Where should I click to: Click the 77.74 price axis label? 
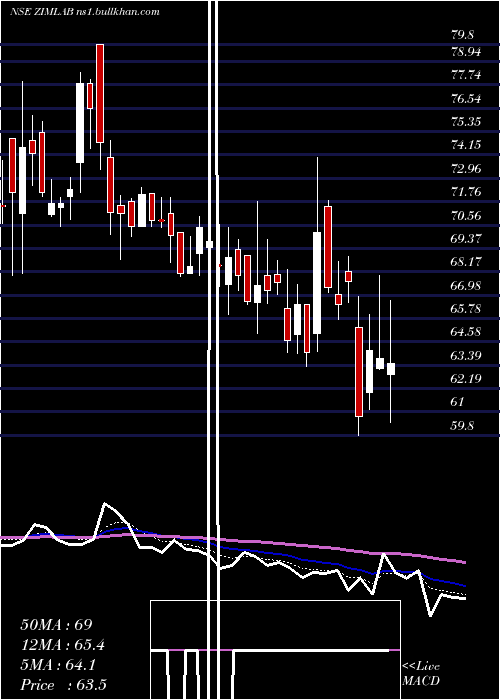(x=466, y=75)
